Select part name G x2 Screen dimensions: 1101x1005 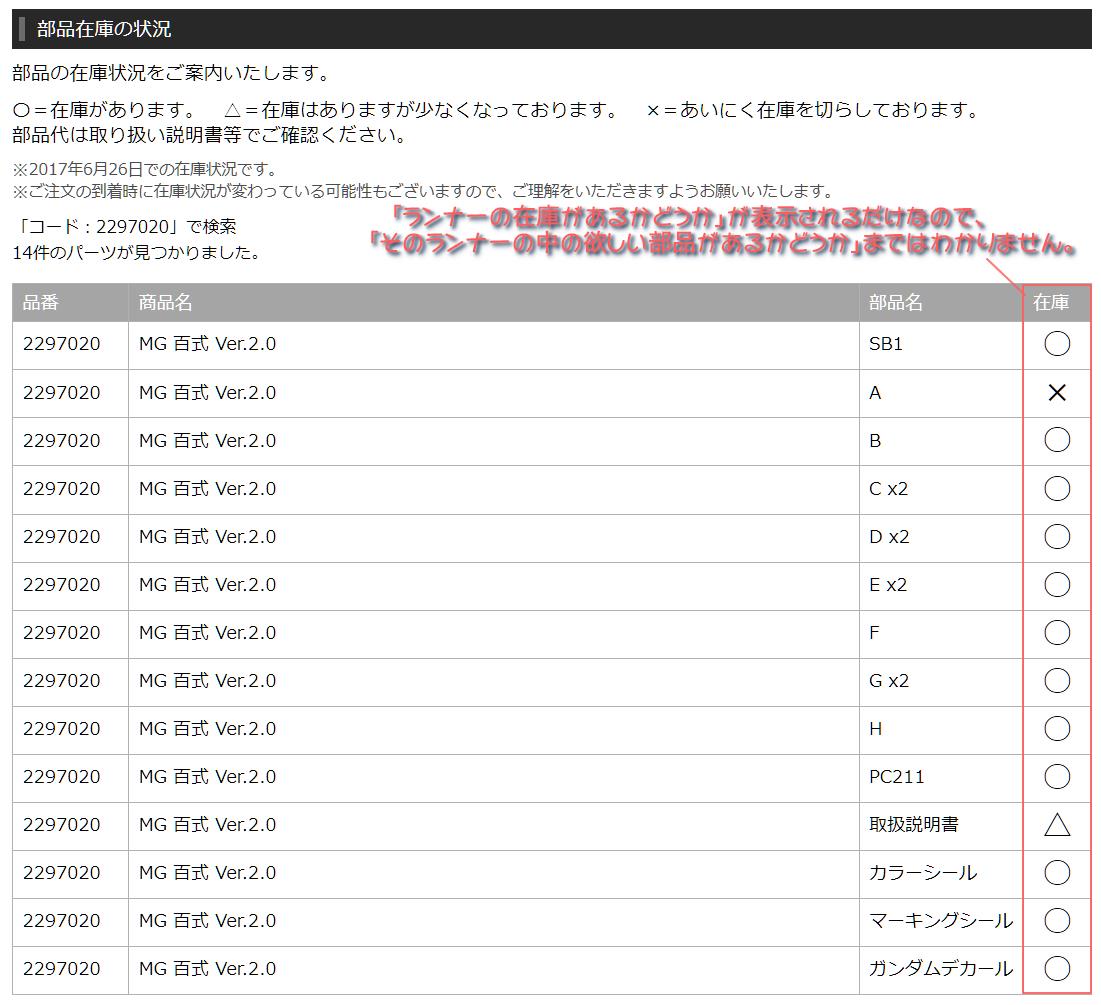[x=889, y=681]
